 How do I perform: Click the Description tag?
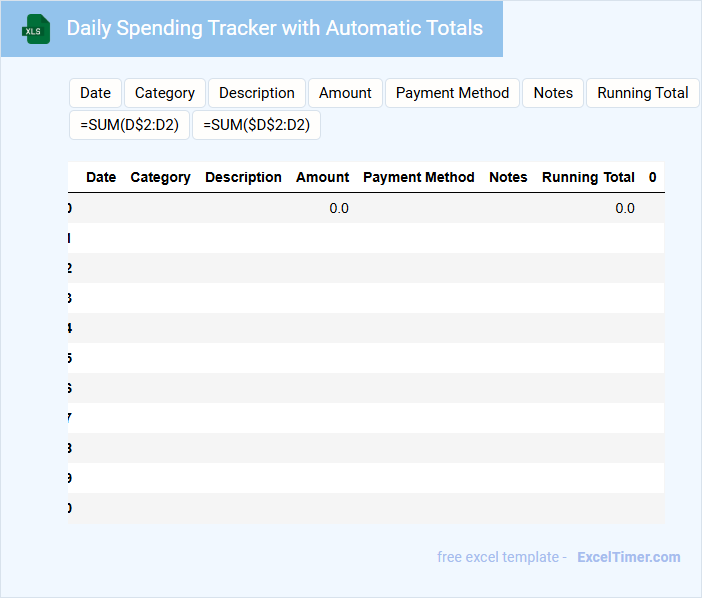[257, 93]
